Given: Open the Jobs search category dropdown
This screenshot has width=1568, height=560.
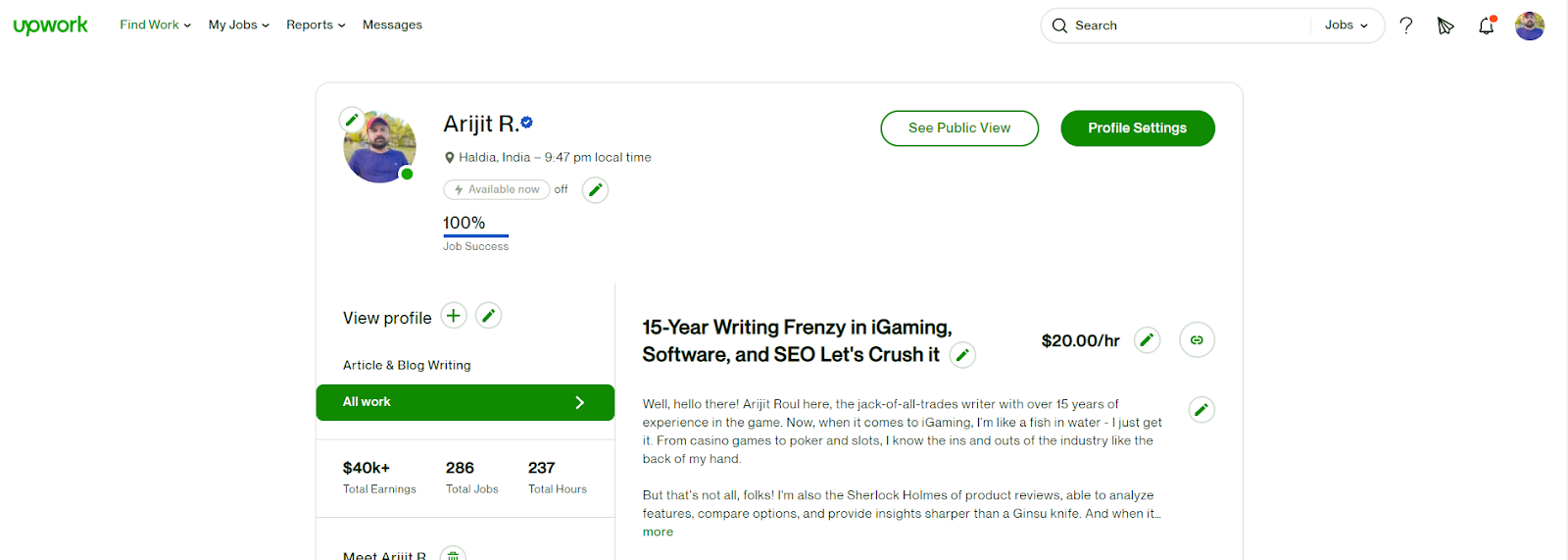Looking at the screenshot, I should (1347, 25).
